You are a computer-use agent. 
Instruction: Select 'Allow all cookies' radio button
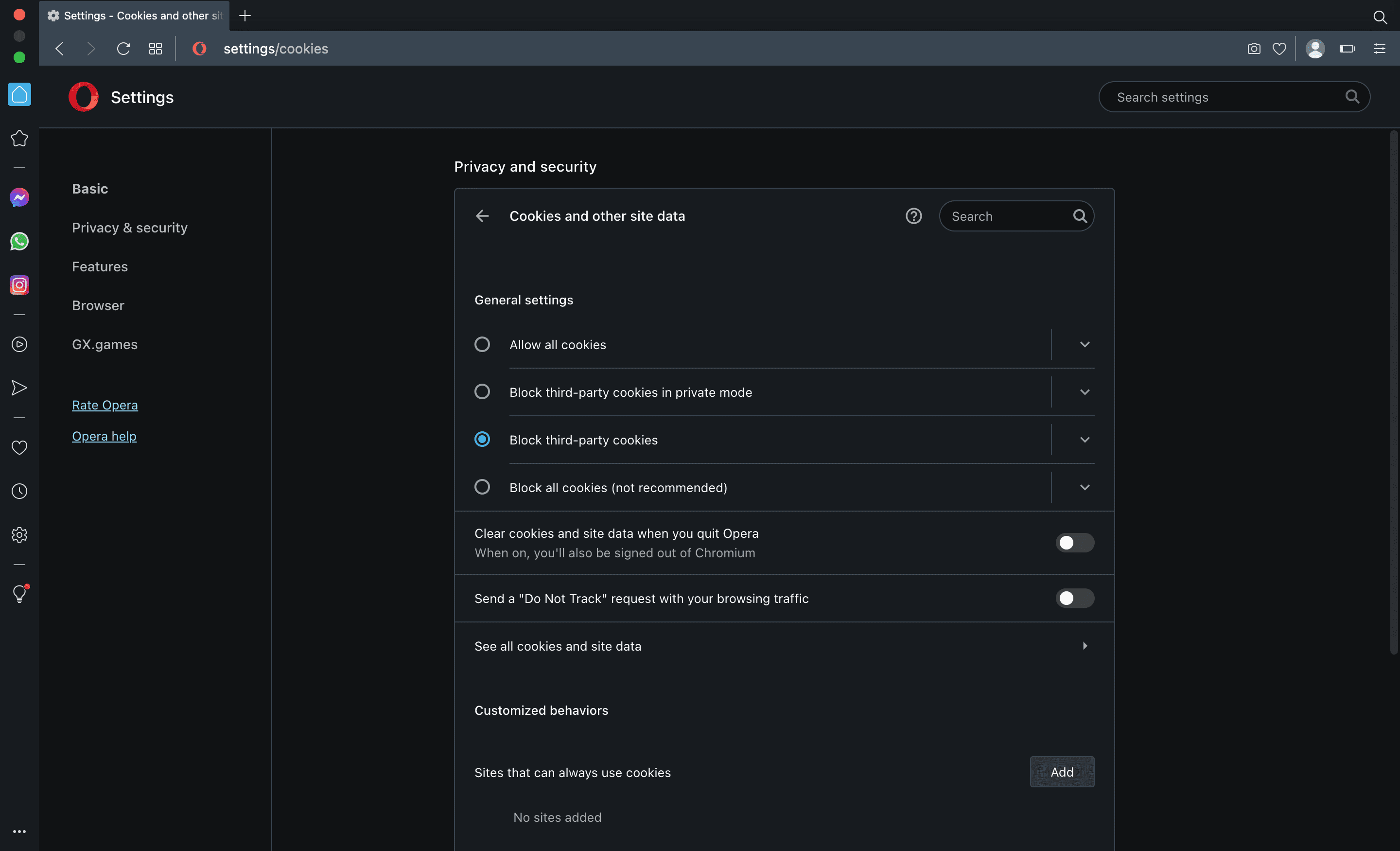tap(482, 344)
